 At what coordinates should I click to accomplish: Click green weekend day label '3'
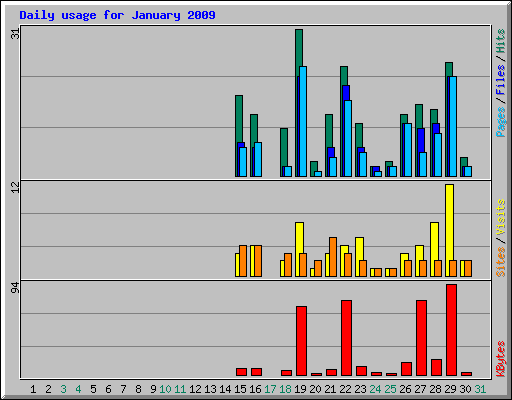63,389
